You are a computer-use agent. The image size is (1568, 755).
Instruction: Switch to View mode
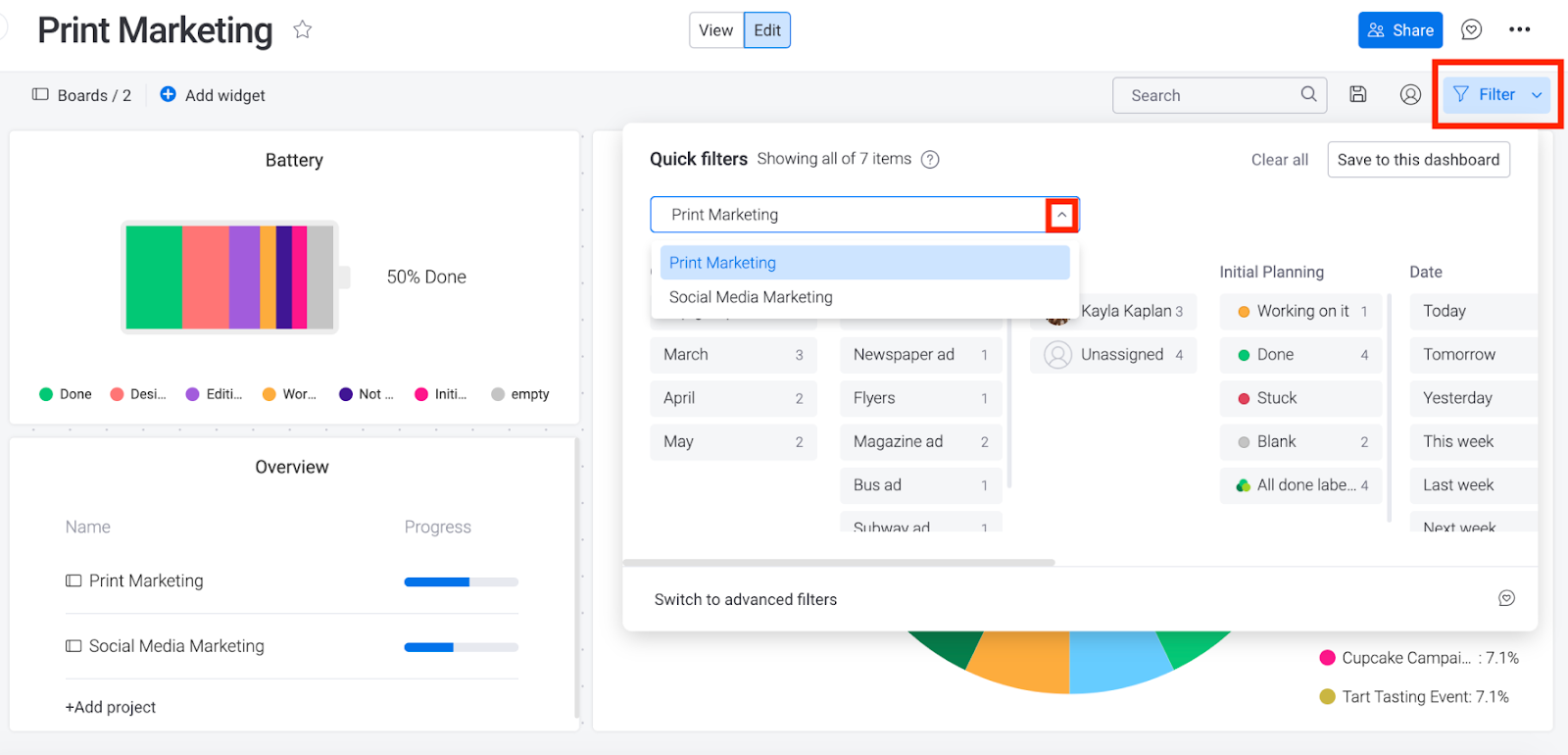(x=716, y=30)
